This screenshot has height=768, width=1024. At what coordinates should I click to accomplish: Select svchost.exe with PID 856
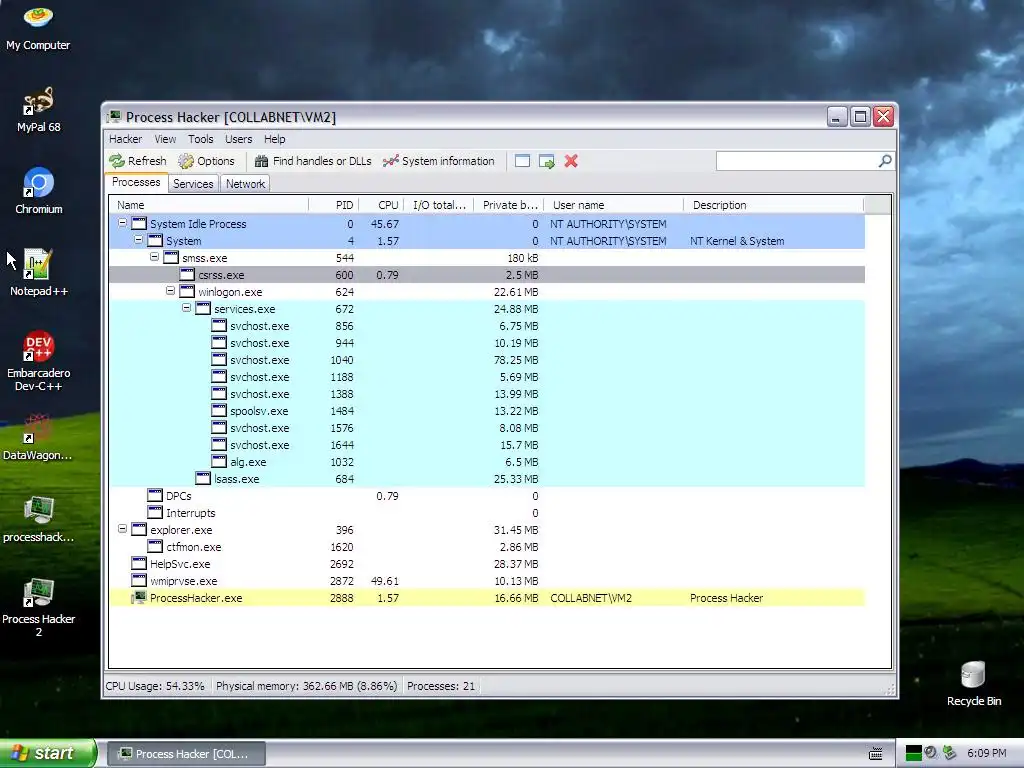487,326
